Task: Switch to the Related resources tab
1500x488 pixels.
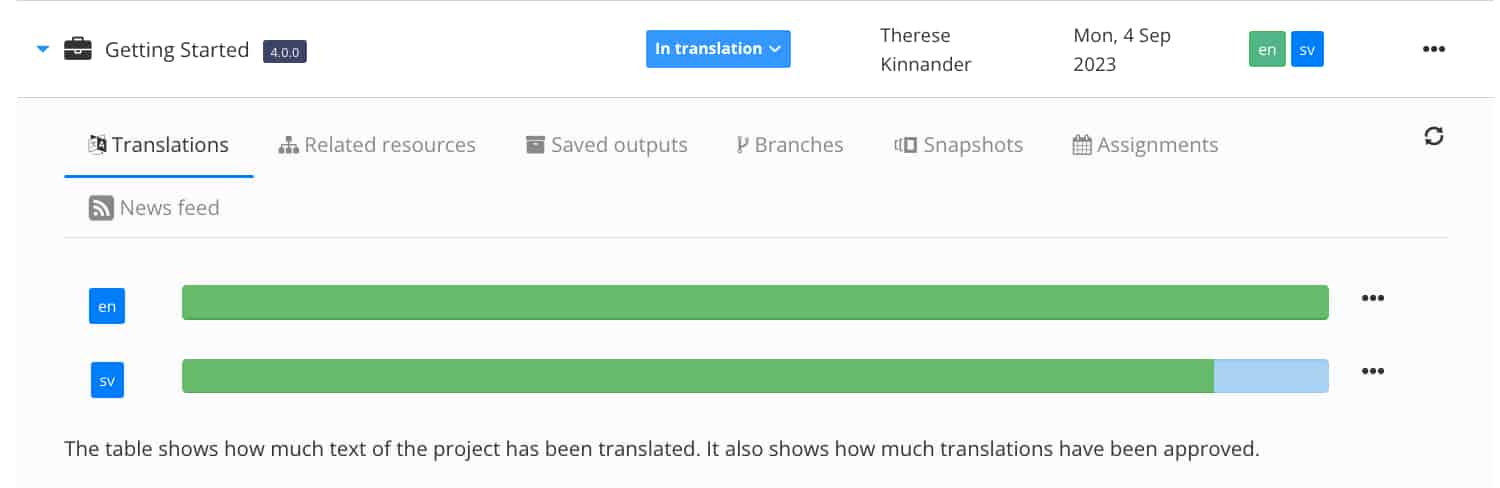Action: tap(377, 145)
